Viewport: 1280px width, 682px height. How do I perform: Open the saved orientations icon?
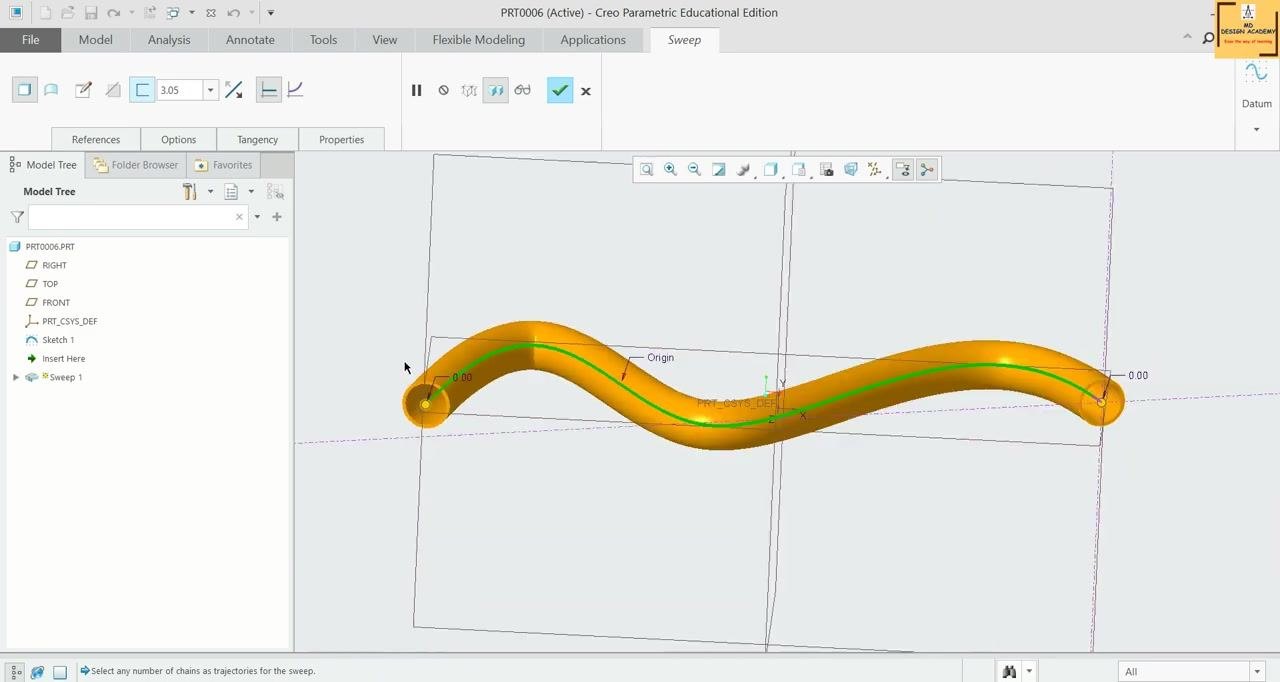[799, 170]
